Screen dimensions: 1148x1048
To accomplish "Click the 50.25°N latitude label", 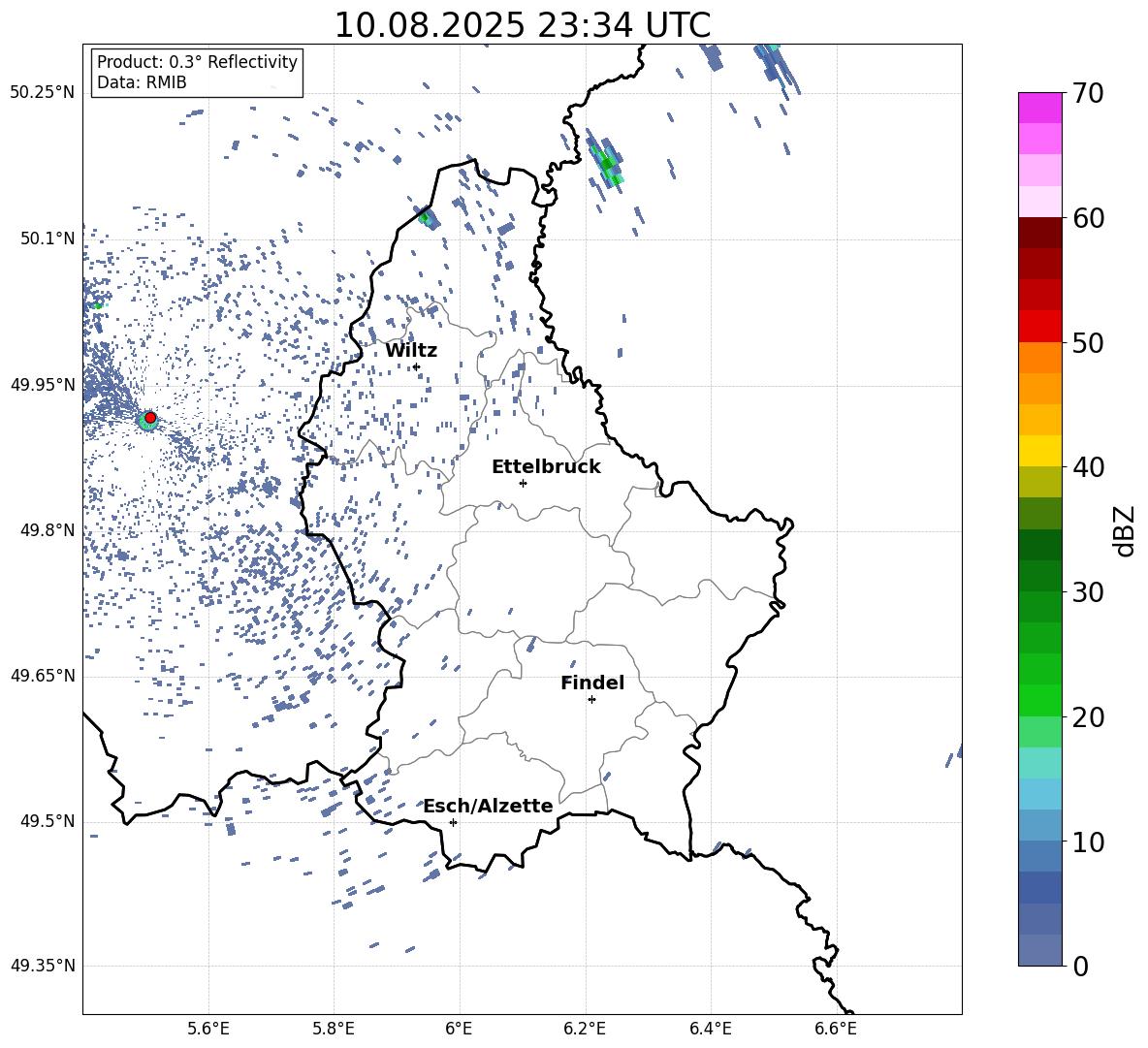I will 43,93.
